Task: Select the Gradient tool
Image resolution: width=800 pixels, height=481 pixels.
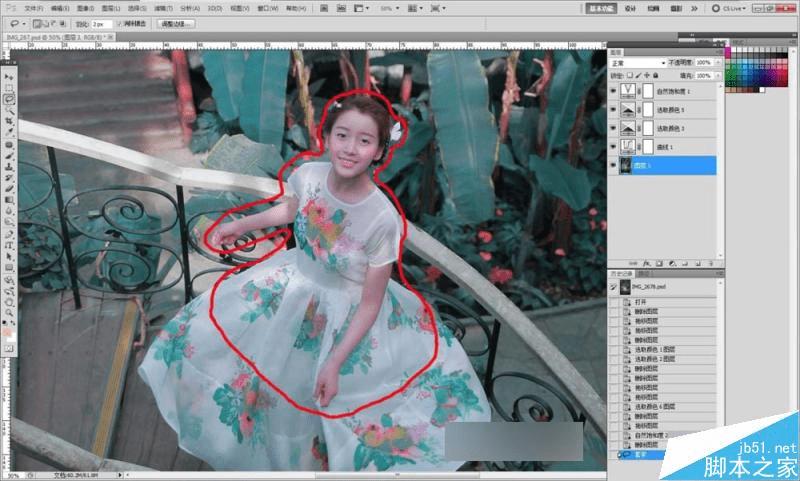Action: [9, 200]
